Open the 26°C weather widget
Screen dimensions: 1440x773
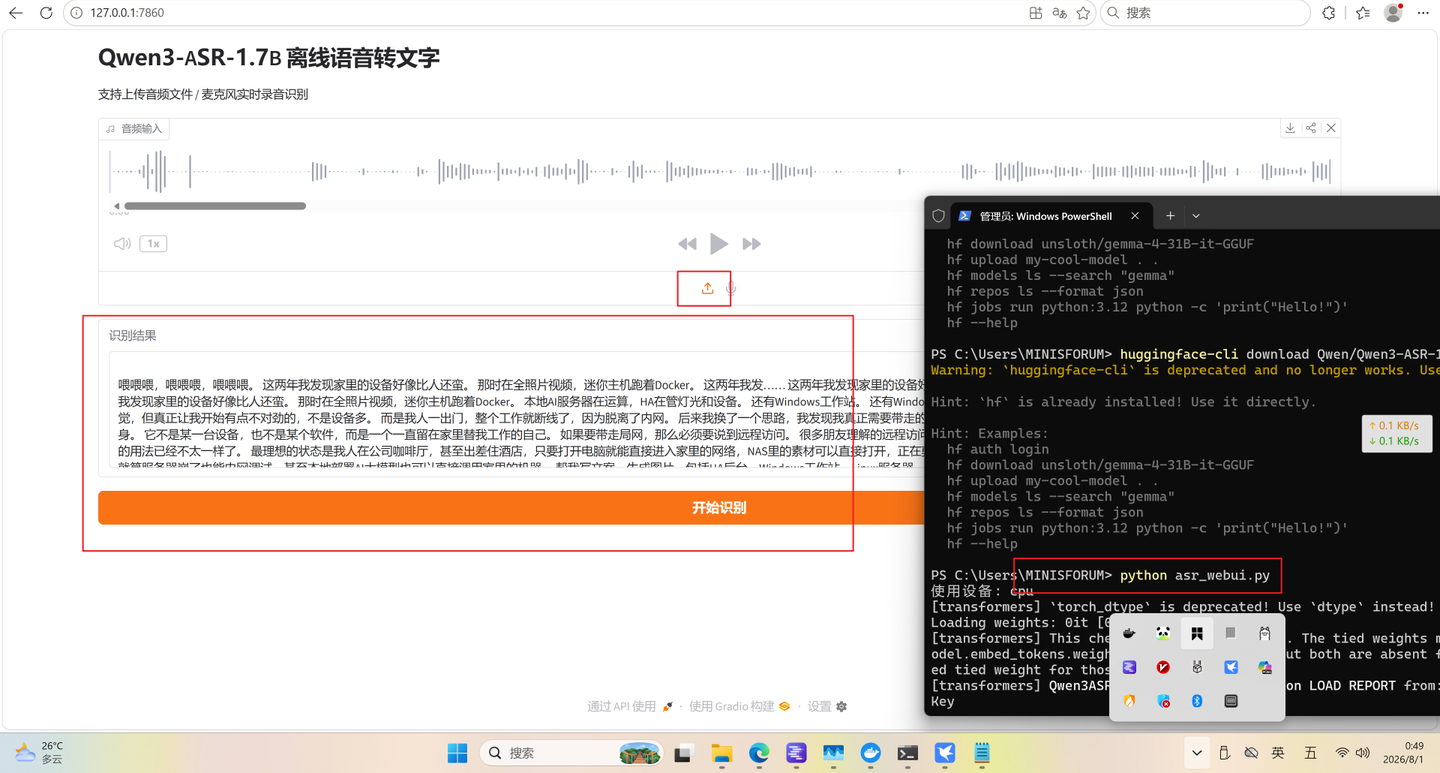click(40, 753)
